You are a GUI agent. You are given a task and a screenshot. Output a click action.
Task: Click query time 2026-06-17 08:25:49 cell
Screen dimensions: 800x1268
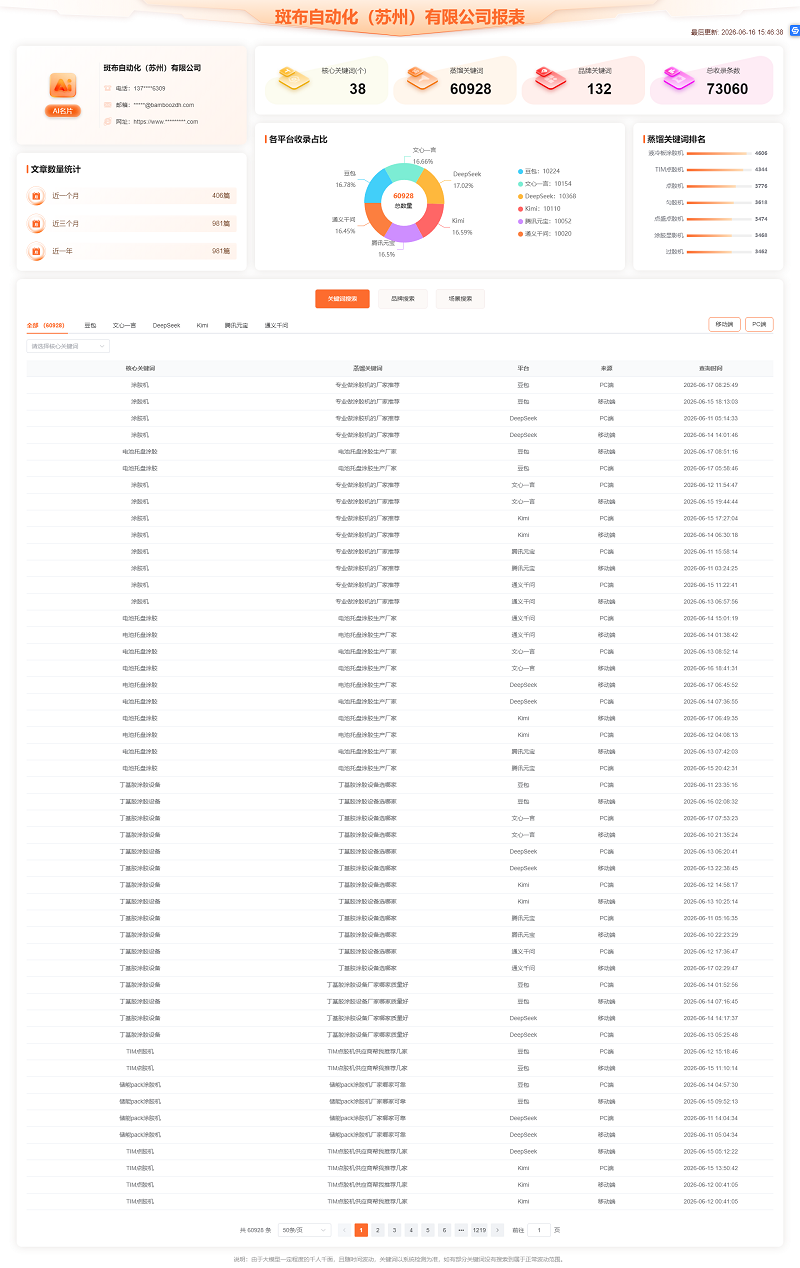coord(711,384)
